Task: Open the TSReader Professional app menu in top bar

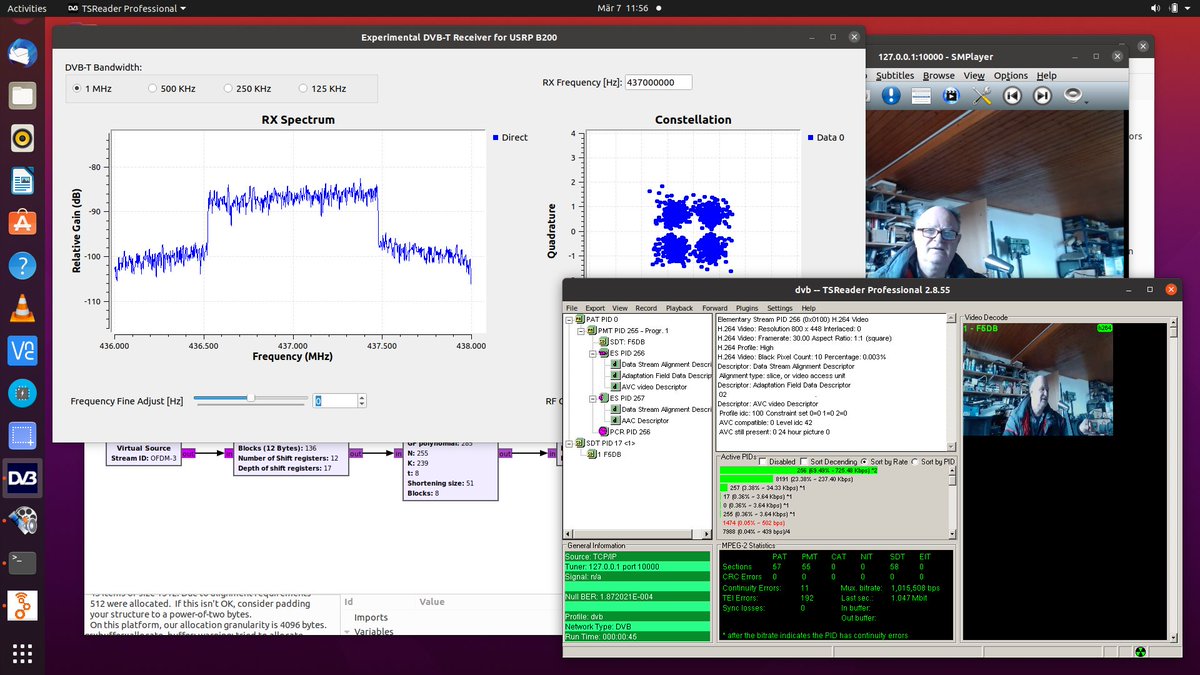Action: [129, 8]
